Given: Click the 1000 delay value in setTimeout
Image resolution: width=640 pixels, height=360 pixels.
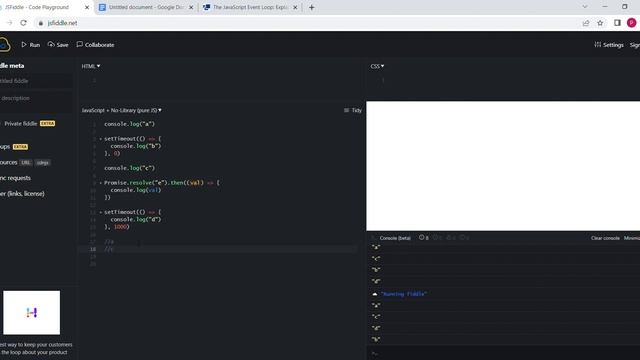Looking at the screenshot, I should [x=120, y=227].
